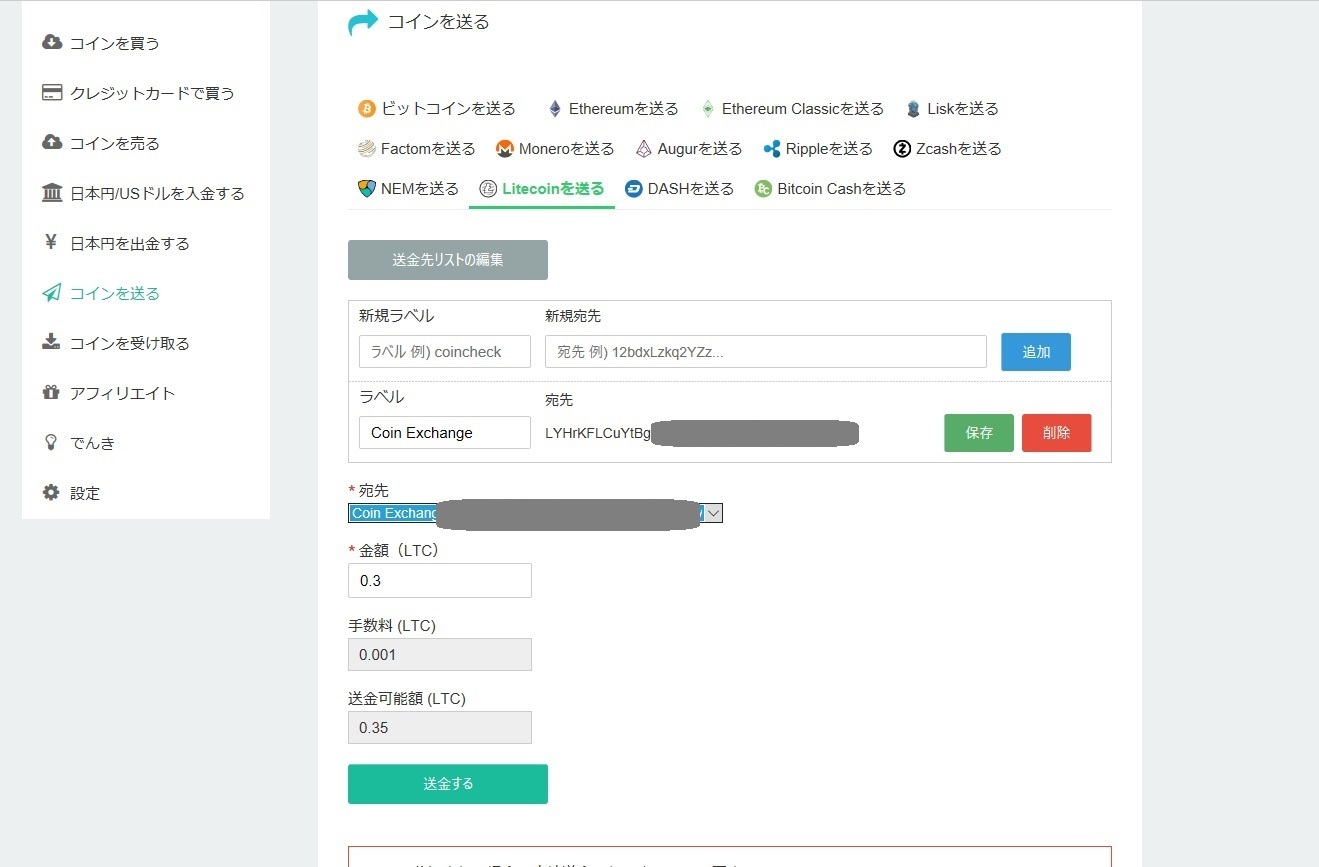Click the gear icon beside 設定

click(51, 492)
